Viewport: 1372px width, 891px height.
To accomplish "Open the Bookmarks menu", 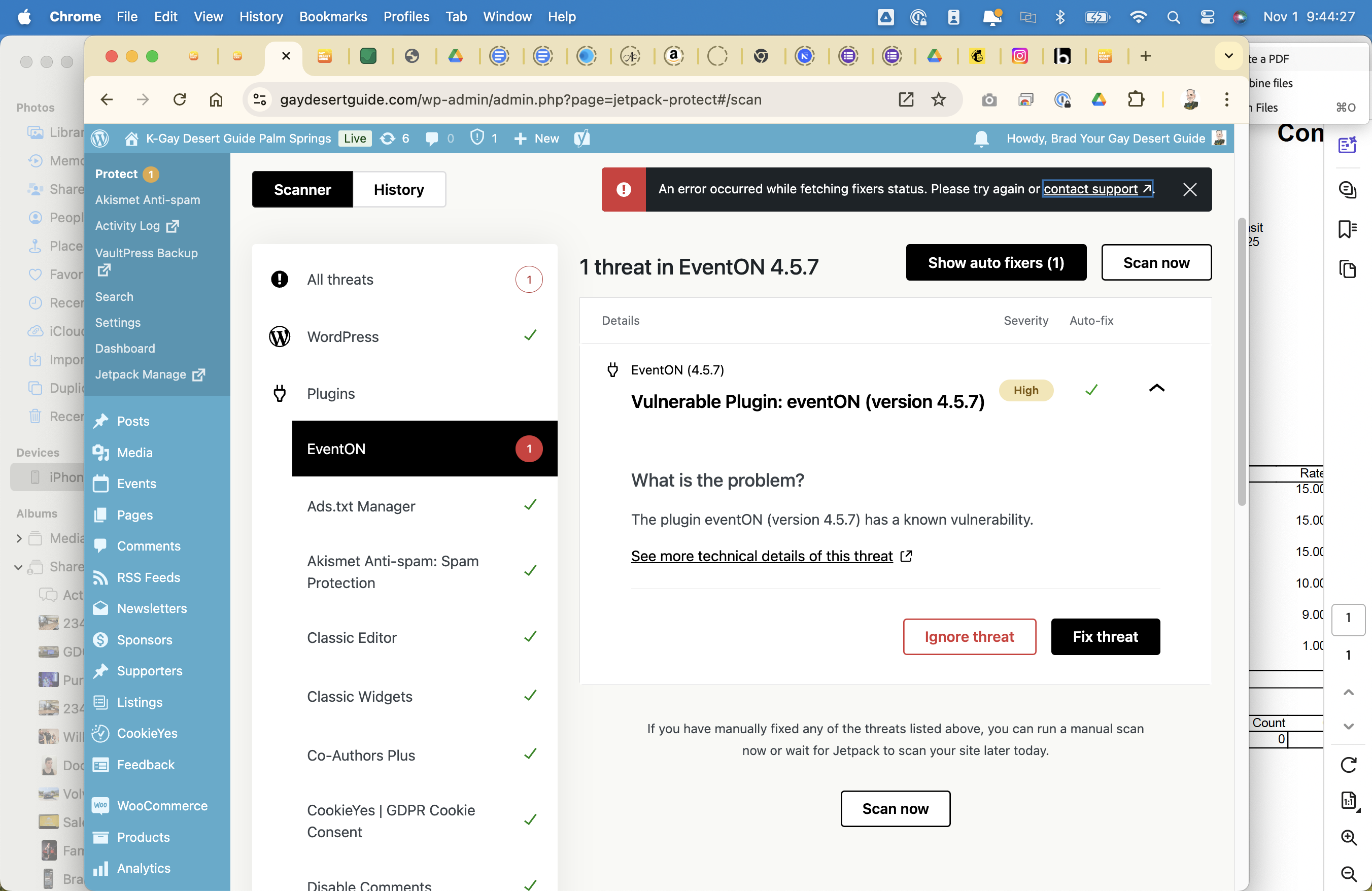I will click(x=333, y=17).
